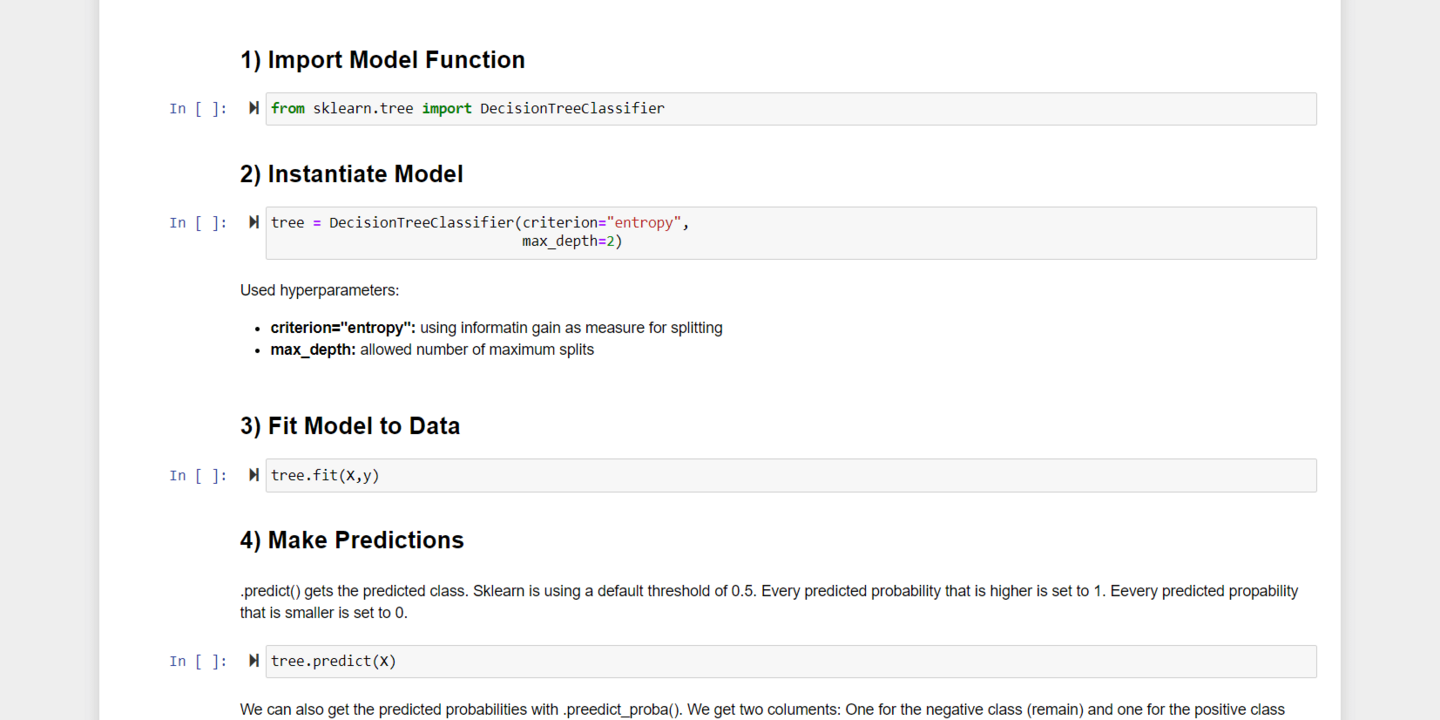
Task: Click the max_depth=2 line in code cell
Action: [x=572, y=242]
